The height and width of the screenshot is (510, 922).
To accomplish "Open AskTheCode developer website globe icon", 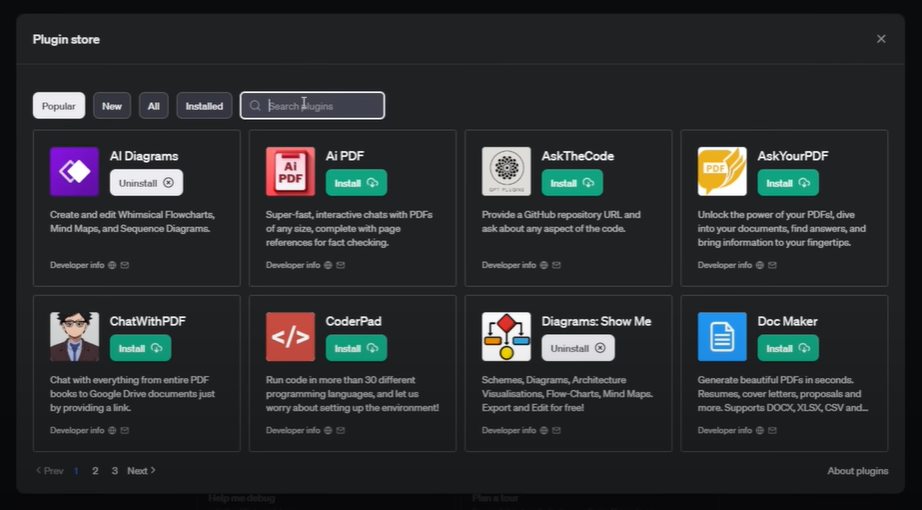I will [x=543, y=265].
